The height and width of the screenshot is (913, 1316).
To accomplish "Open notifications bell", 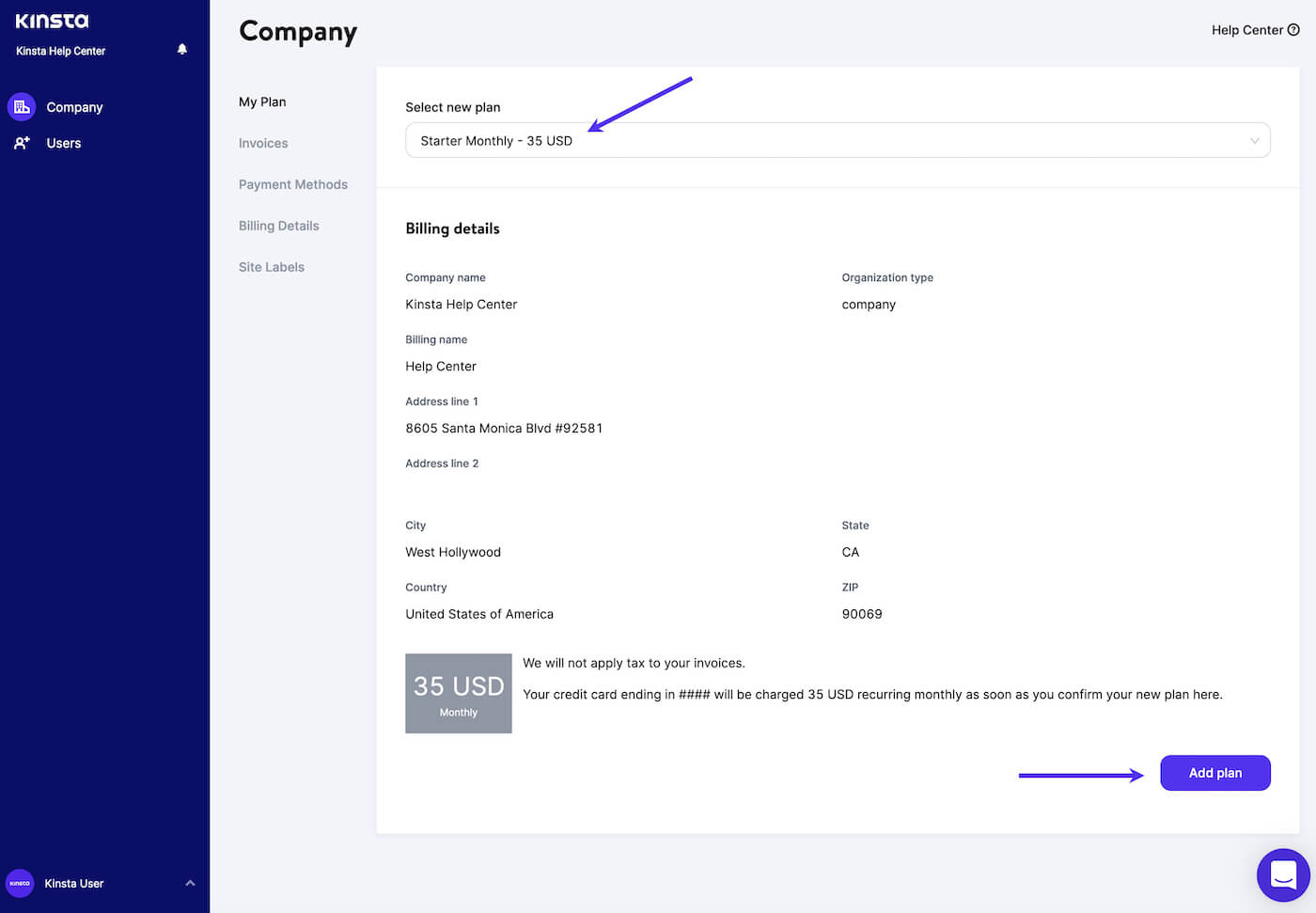I will click(182, 49).
